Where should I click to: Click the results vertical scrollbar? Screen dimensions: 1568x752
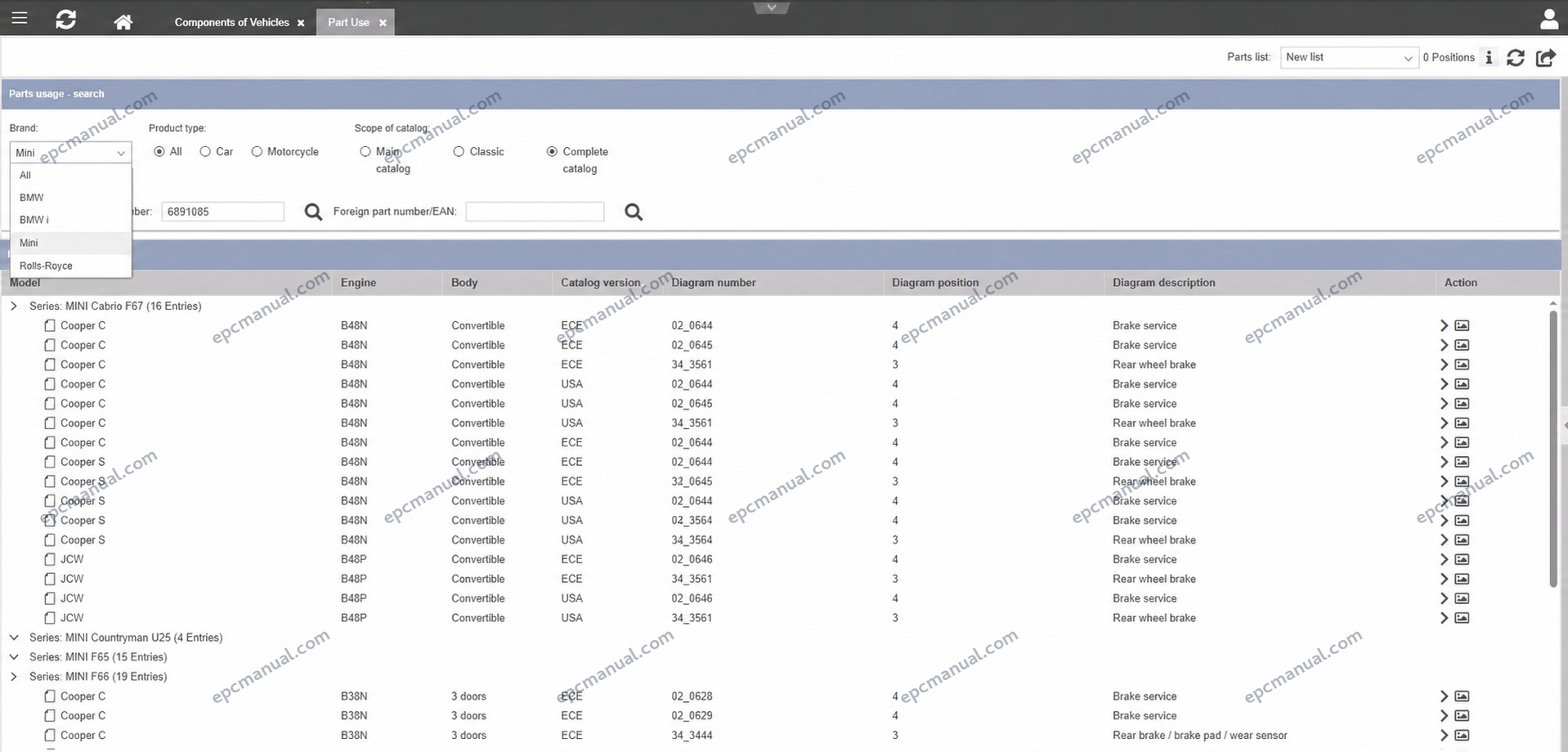pos(1553,448)
